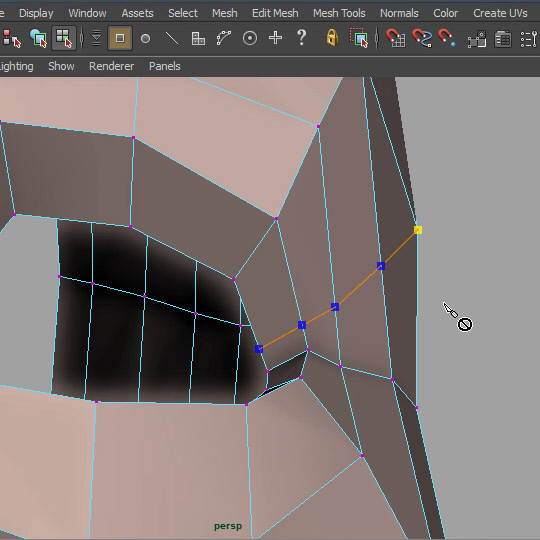Enable snap to grids magnet
The width and height of the screenshot is (540, 540).
tap(395, 38)
